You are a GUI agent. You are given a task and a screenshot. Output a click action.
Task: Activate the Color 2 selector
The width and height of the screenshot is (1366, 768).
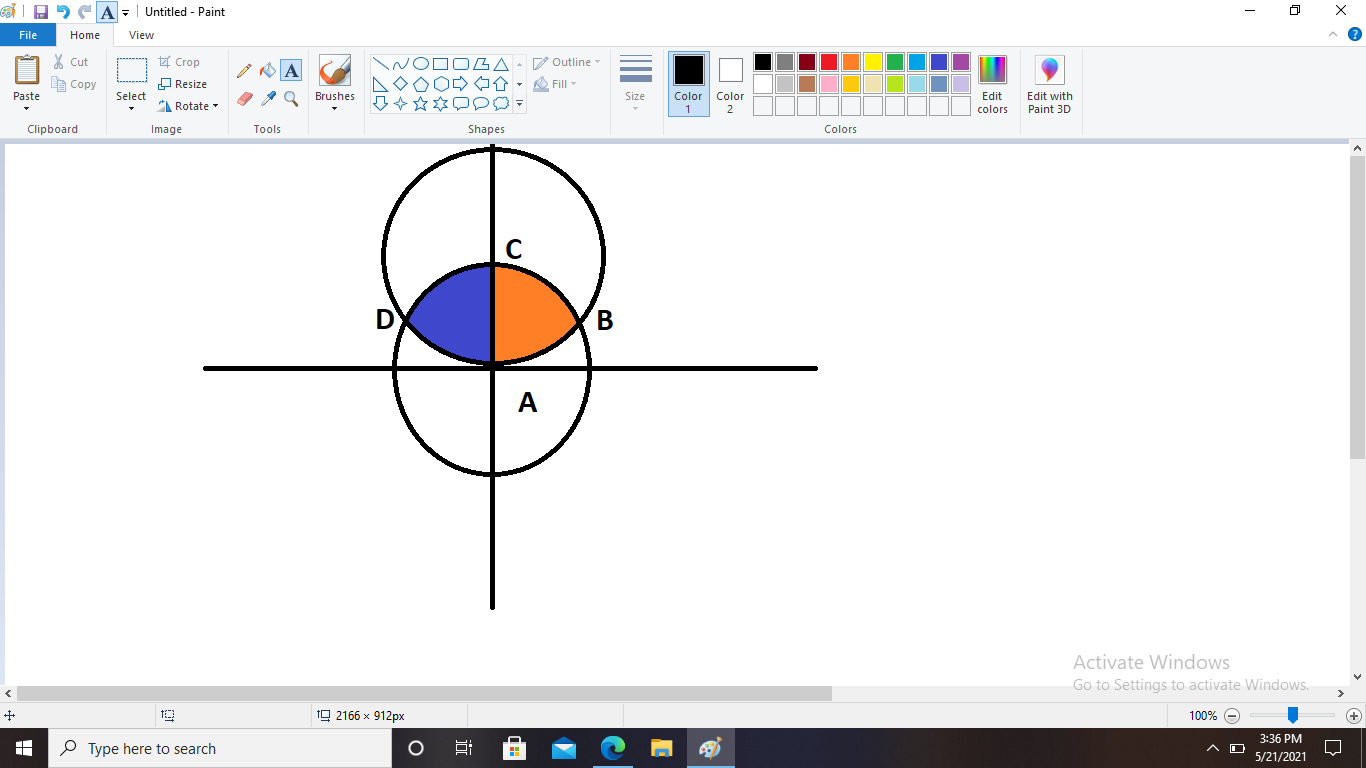[x=730, y=84]
